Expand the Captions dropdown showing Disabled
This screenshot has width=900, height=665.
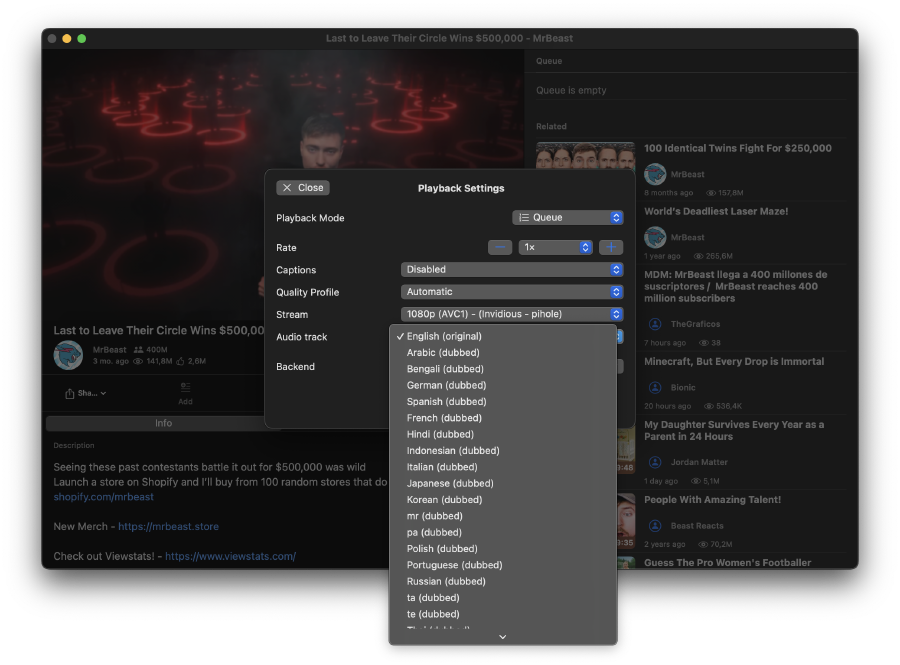click(512, 270)
